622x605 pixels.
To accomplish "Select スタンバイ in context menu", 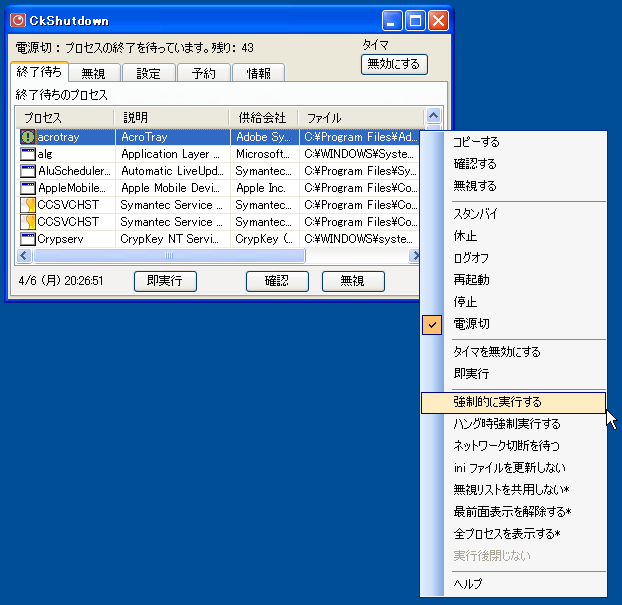I will (513, 214).
